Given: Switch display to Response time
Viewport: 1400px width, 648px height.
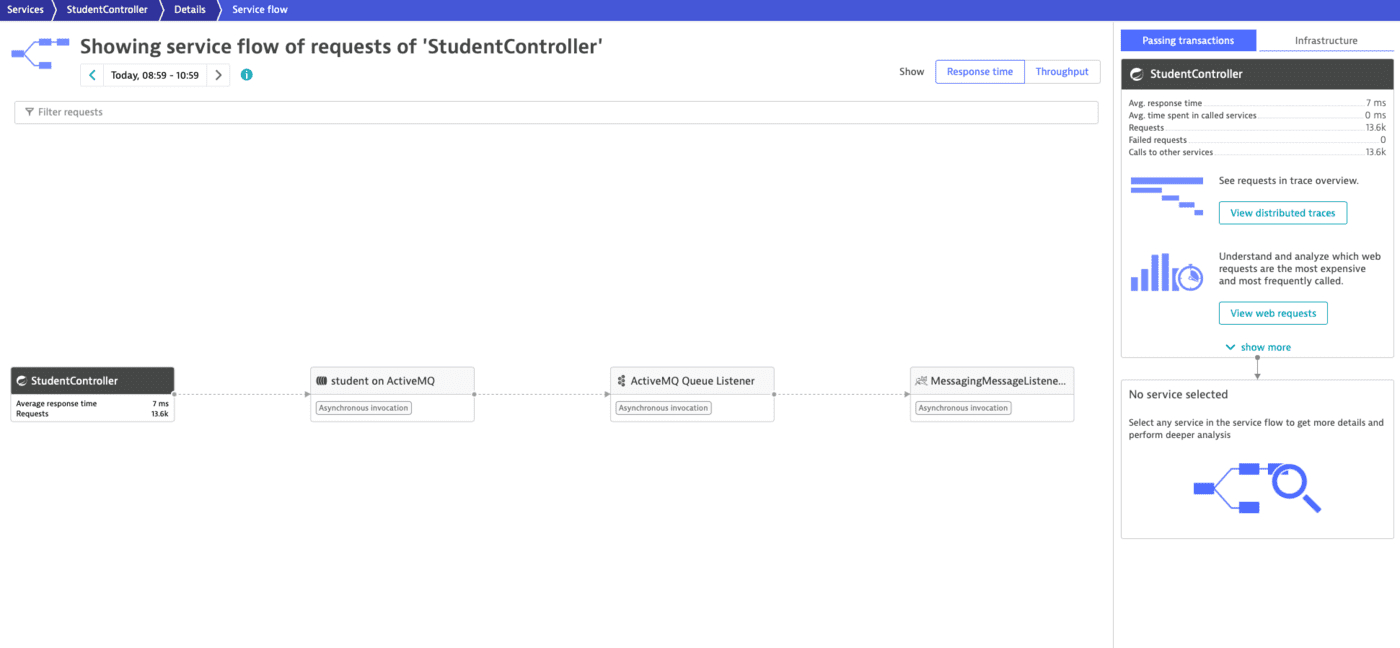Looking at the screenshot, I should 979,71.
